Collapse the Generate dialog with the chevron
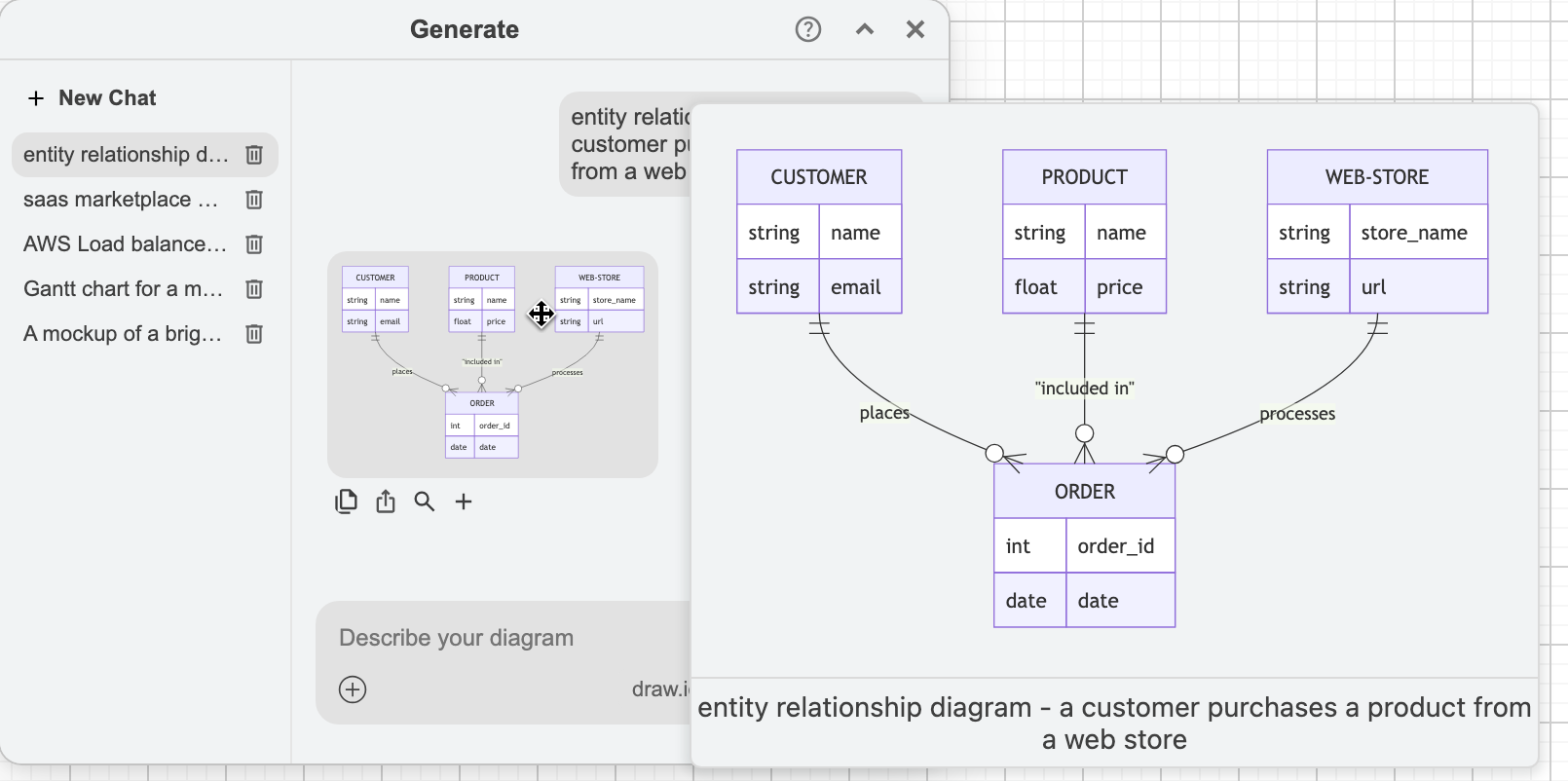 (865, 29)
